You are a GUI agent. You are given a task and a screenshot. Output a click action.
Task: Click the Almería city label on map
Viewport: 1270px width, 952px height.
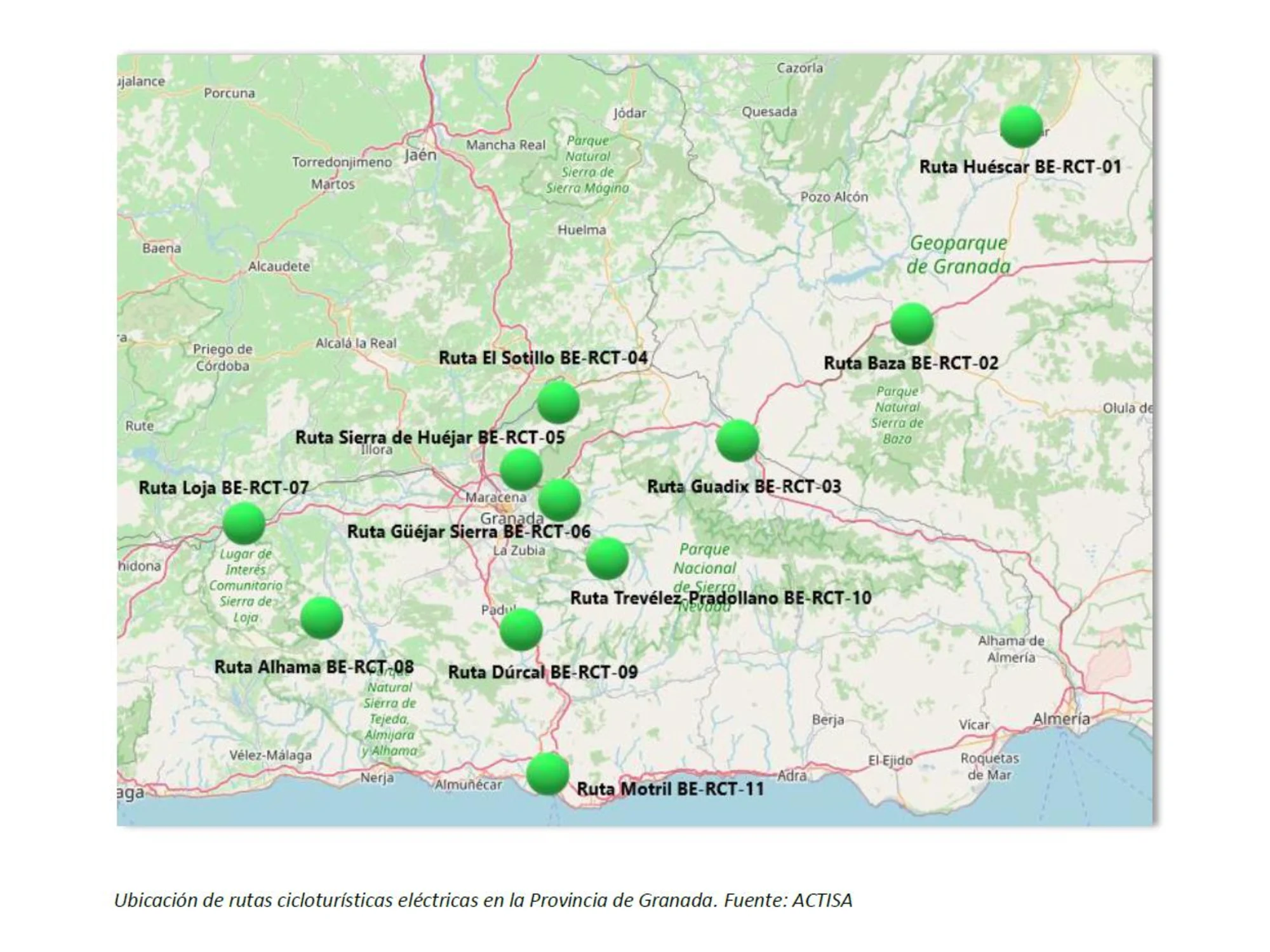(x=1060, y=718)
